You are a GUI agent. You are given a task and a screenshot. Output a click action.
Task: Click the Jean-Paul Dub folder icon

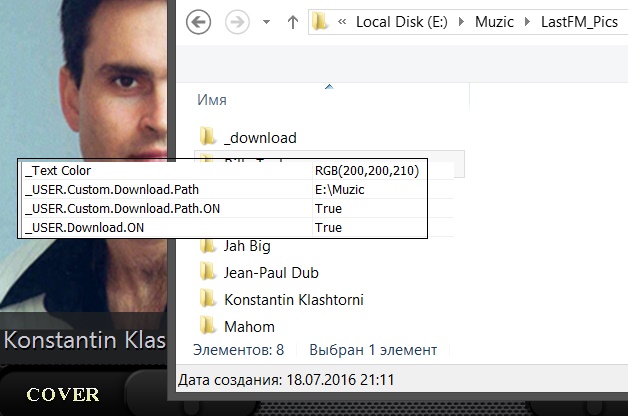pos(208,272)
